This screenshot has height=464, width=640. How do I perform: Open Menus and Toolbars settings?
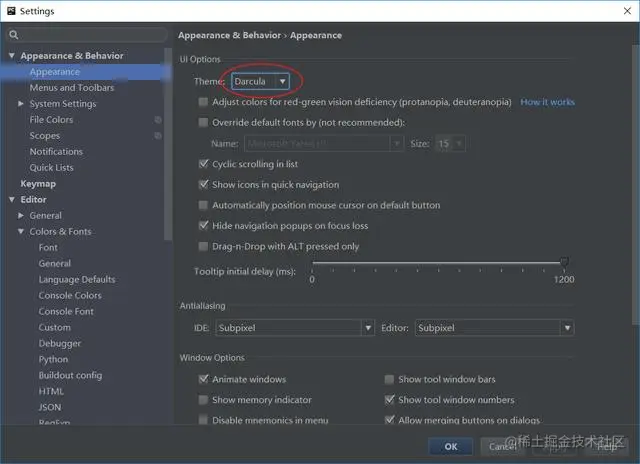tap(72, 88)
